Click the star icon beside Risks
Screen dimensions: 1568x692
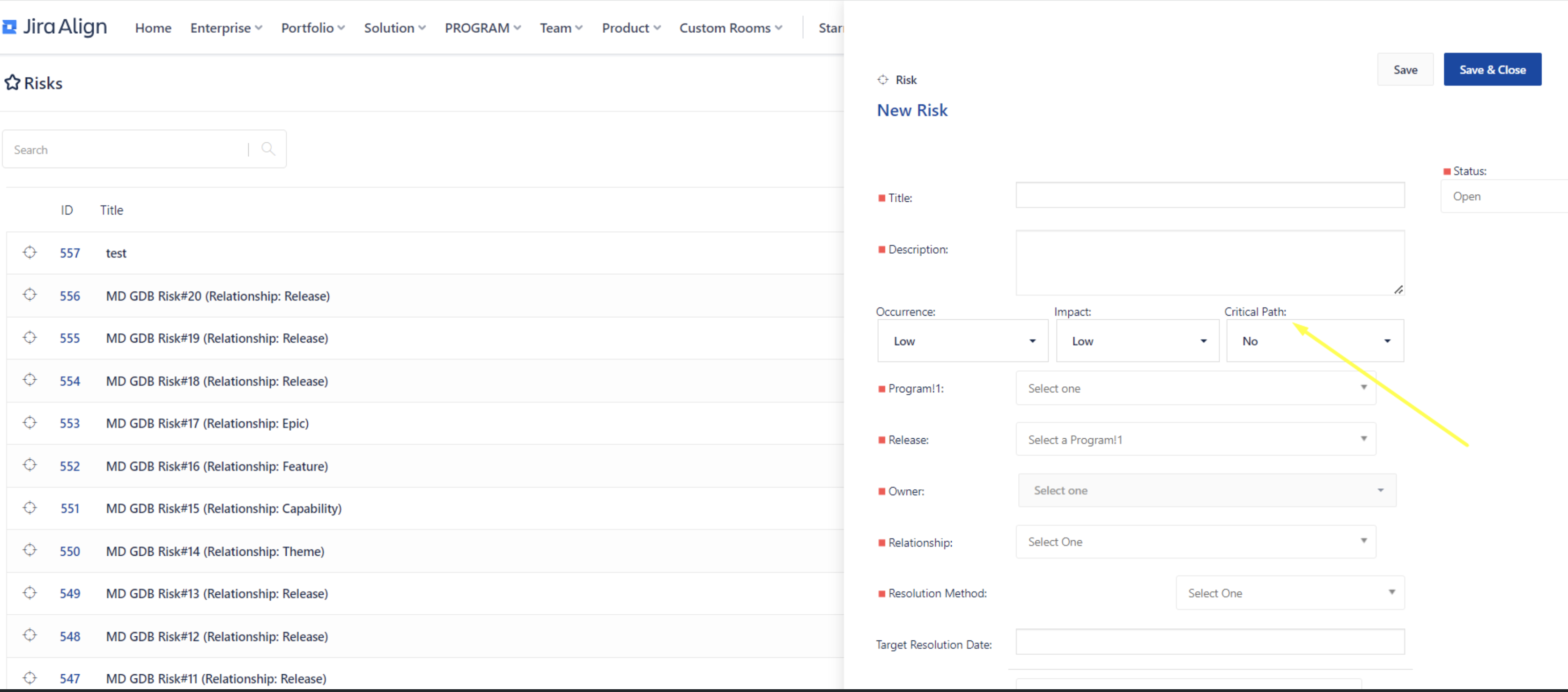pos(12,82)
